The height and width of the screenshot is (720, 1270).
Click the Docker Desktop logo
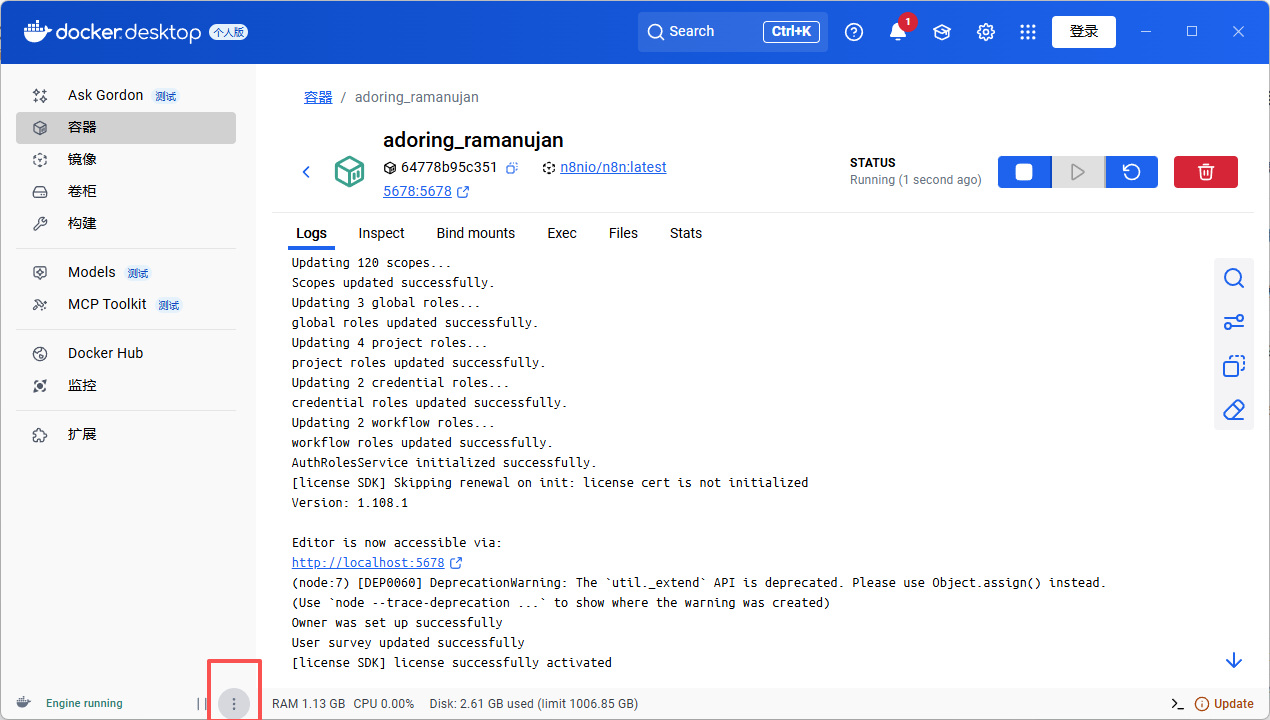point(111,32)
